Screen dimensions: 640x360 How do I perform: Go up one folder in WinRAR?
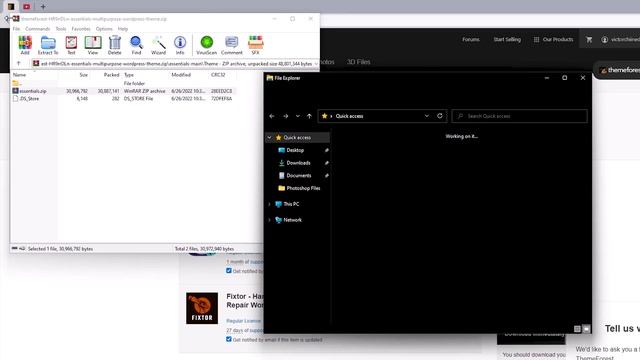tap(18, 64)
